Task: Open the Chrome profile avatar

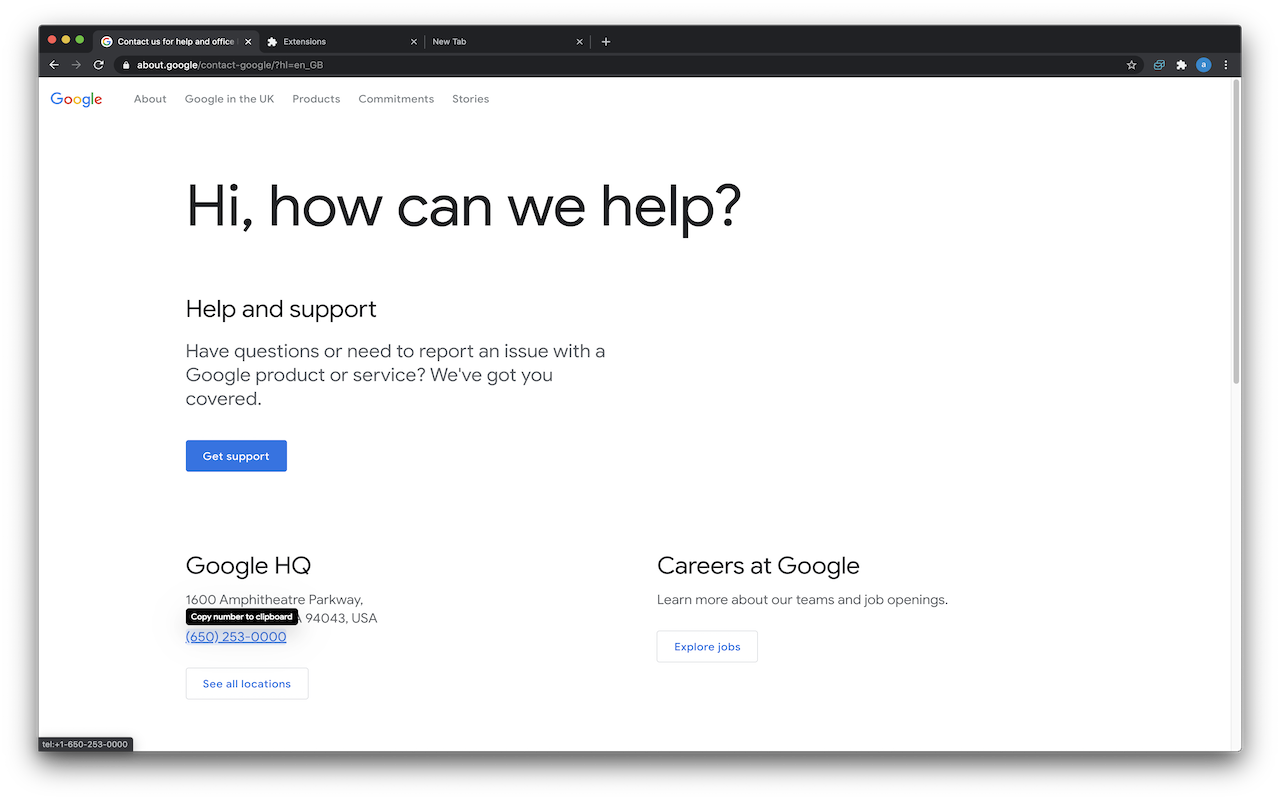Action: [1203, 64]
